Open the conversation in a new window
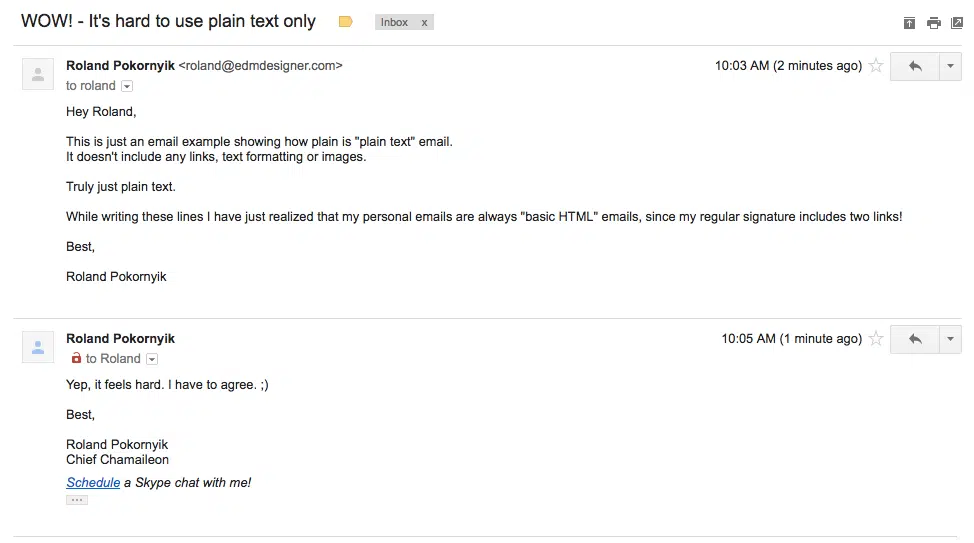 click(x=957, y=23)
